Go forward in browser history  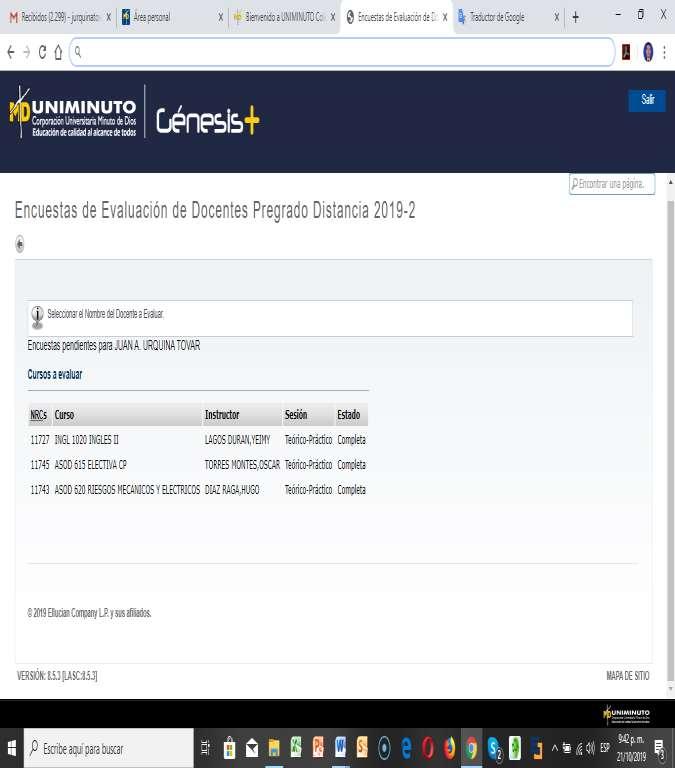(26, 52)
